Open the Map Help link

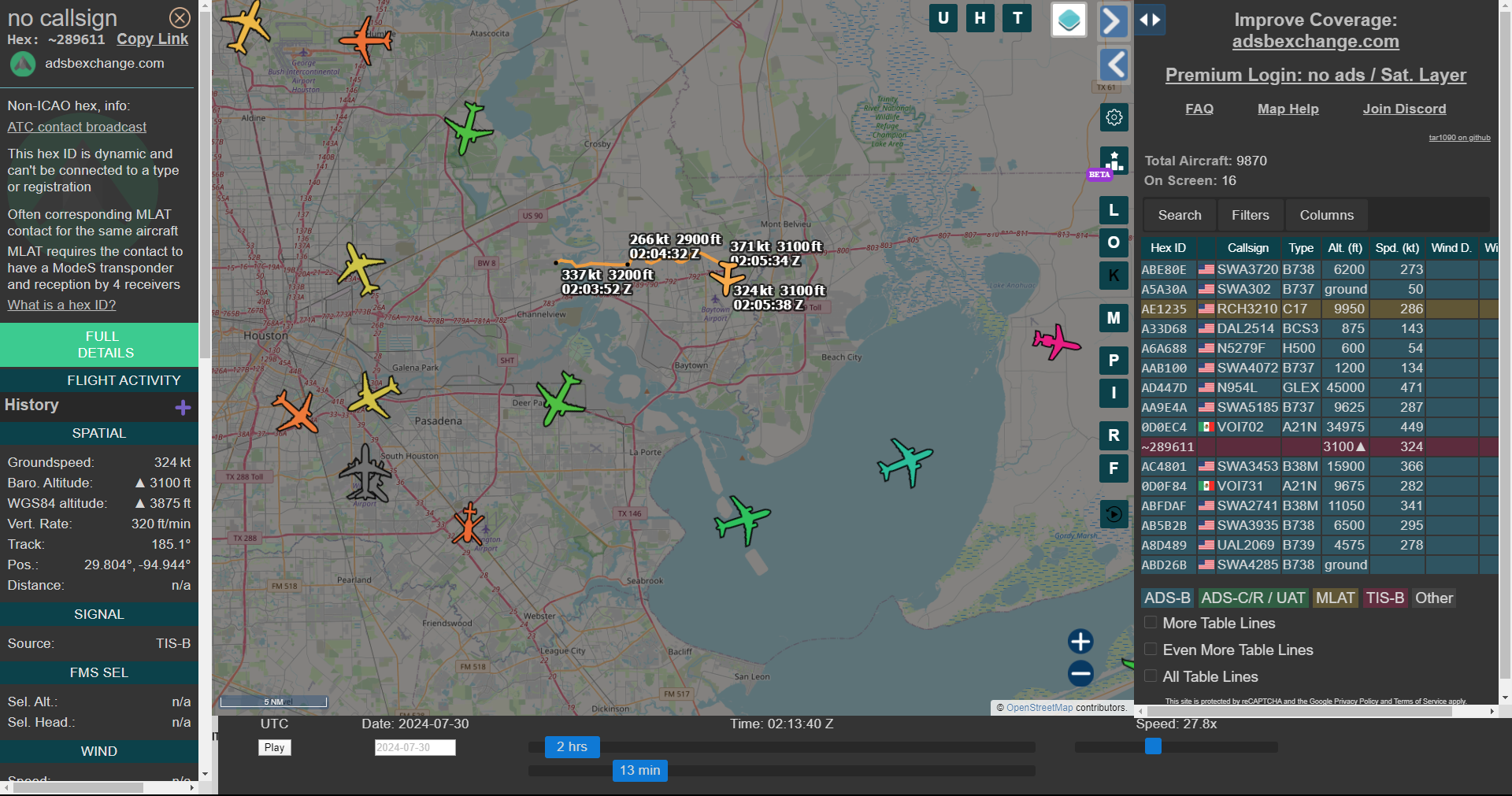click(x=1288, y=109)
